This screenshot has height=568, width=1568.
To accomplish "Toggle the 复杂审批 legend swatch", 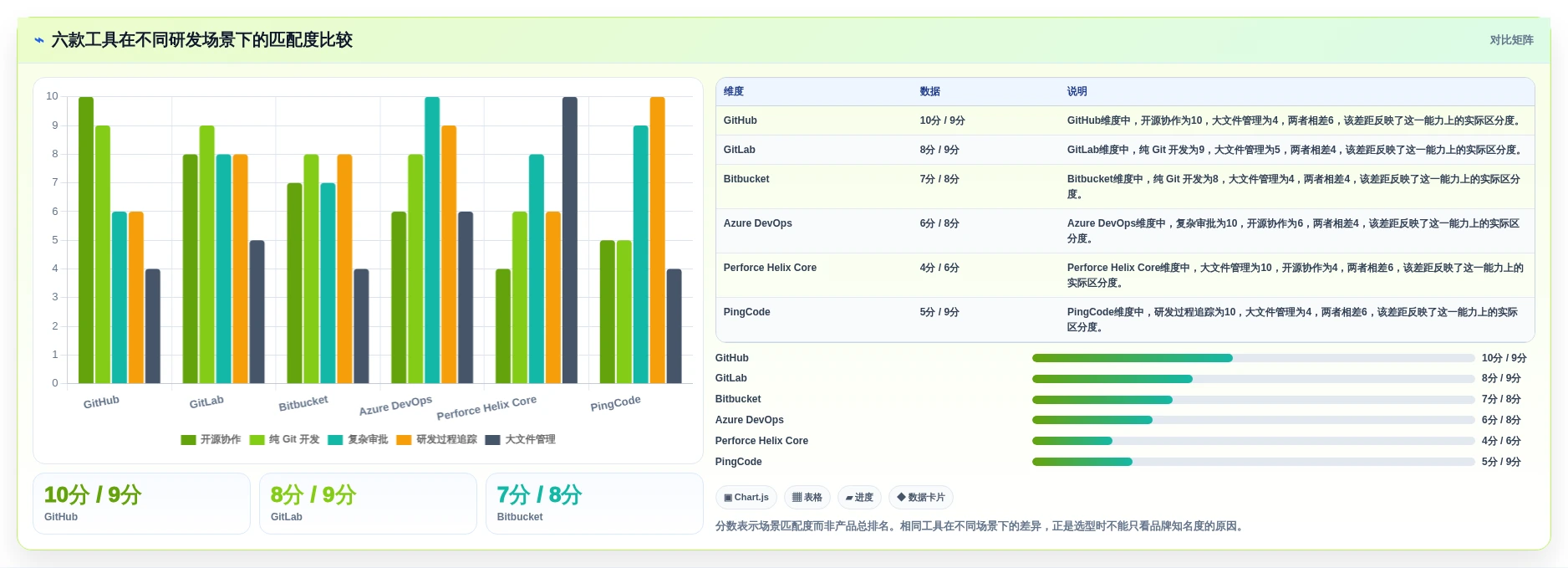I will [335, 440].
